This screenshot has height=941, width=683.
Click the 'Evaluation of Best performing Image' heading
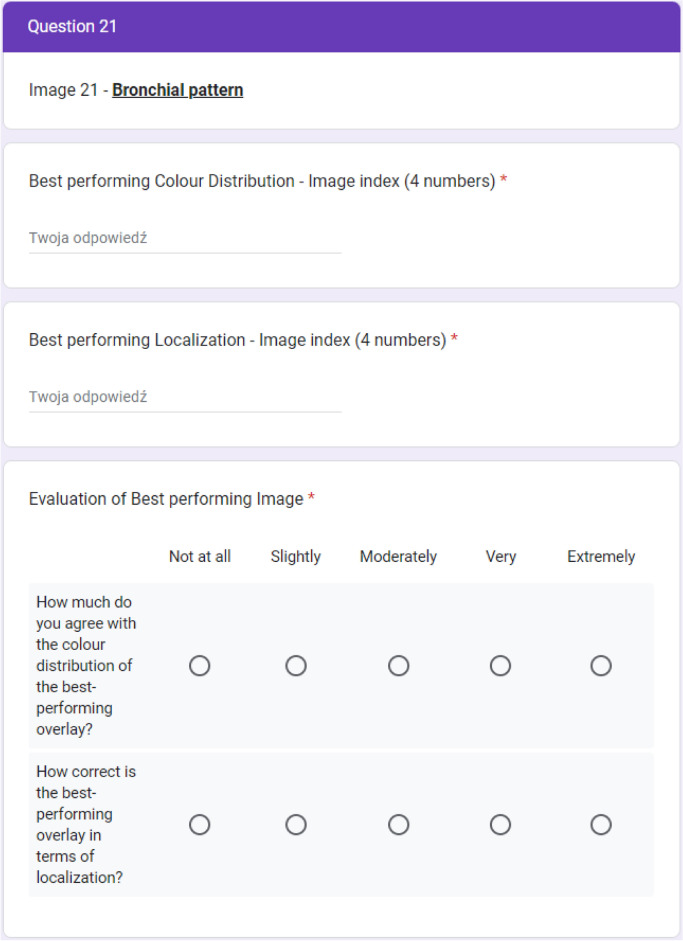click(166, 499)
